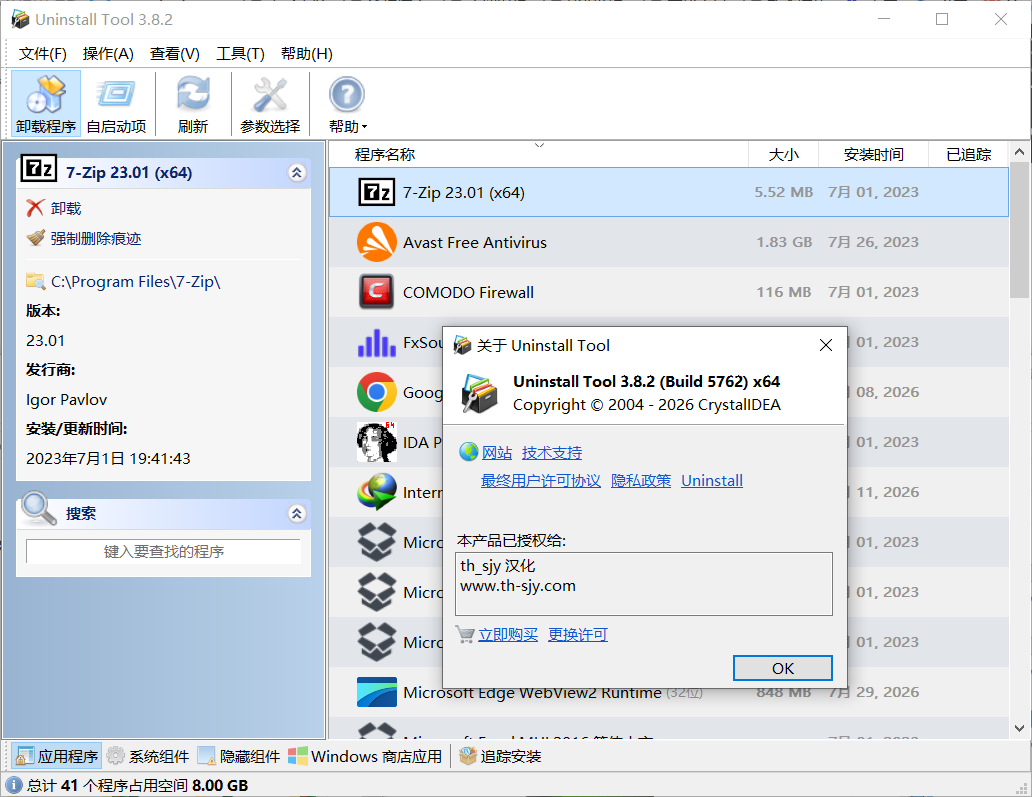Open the 文件(F) menu
Viewport: 1032px width, 797px height.
(43, 54)
